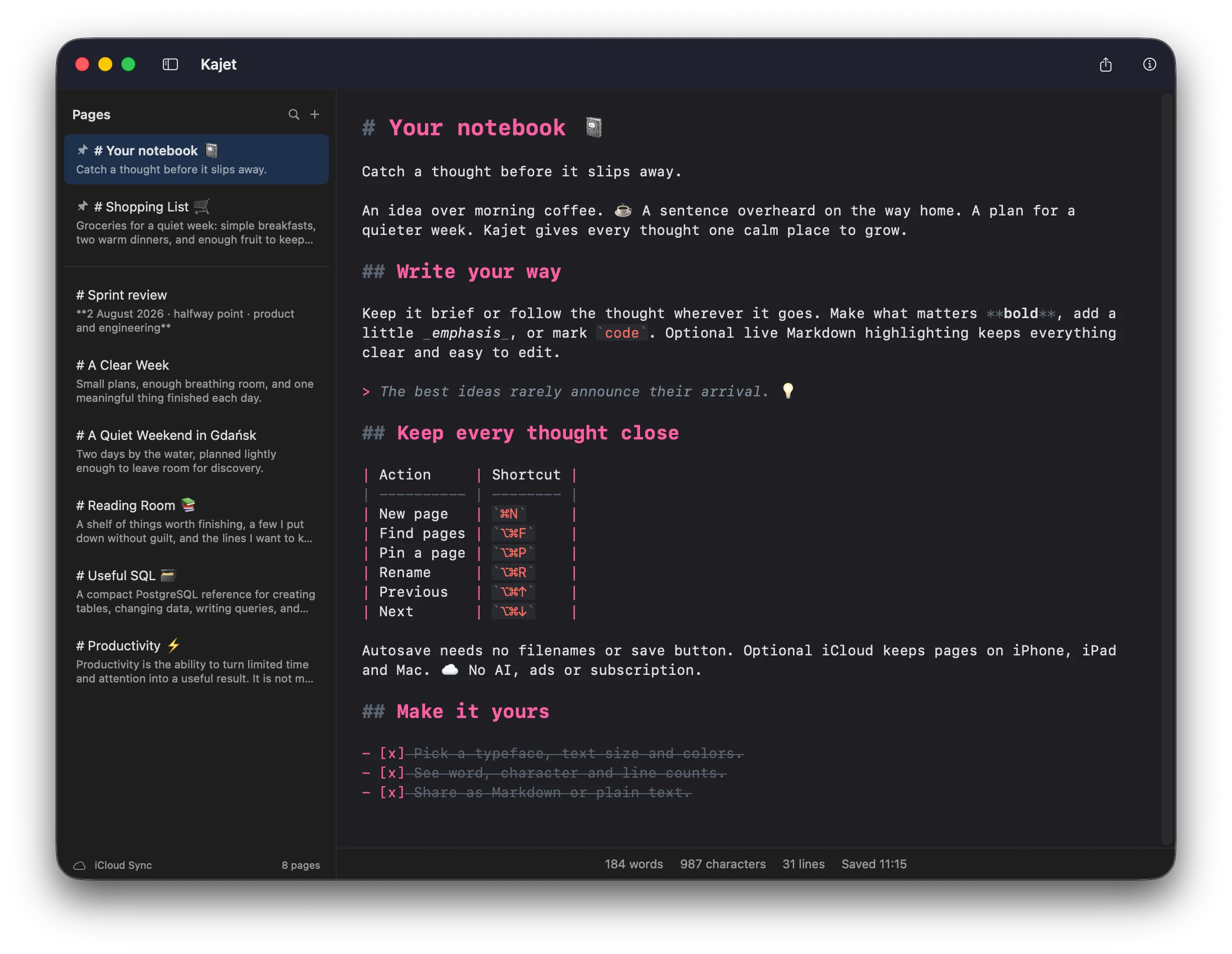
Task: Click the notebook emoji in the heading
Action: point(593,127)
